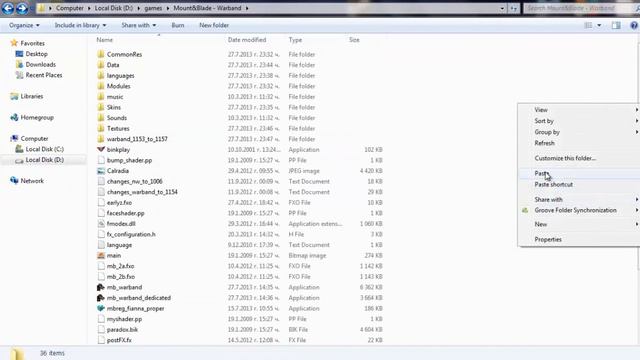
Task: Sort by the Type column header
Action: [295, 40]
